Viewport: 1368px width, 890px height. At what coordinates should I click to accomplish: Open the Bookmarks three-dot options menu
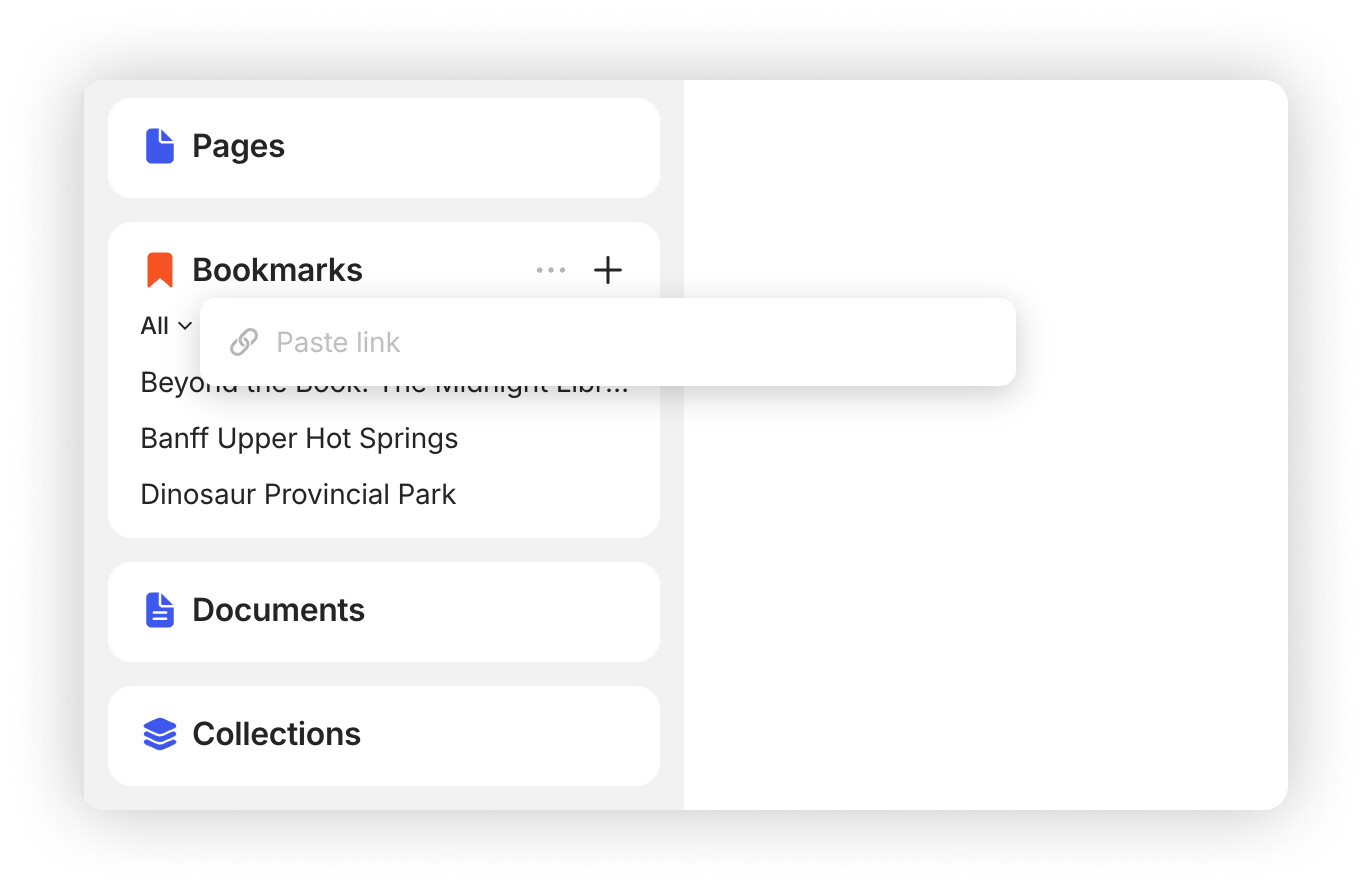[x=551, y=270]
